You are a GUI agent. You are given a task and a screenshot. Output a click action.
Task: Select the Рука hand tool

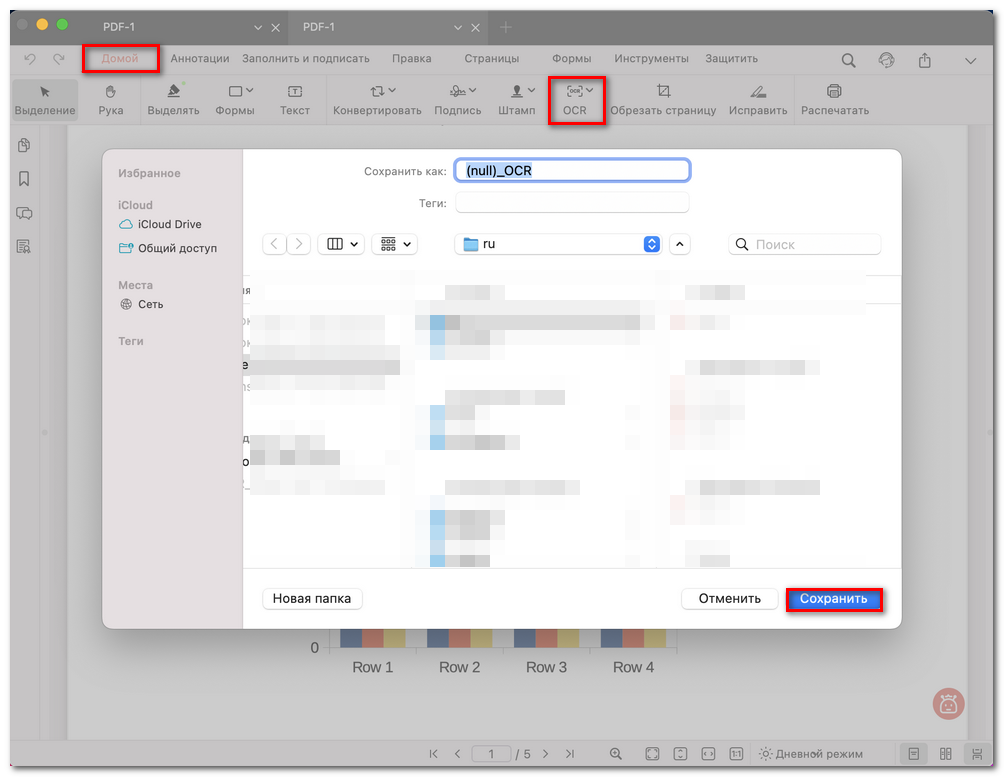tap(111, 100)
